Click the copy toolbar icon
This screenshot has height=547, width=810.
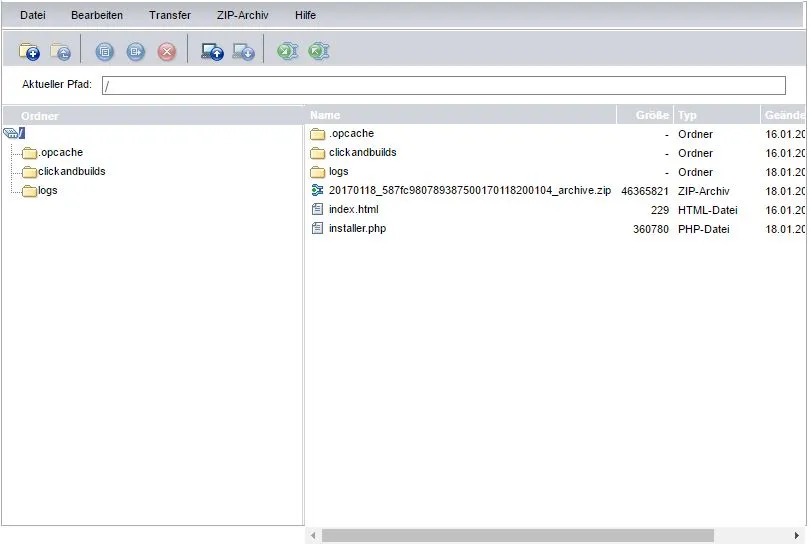[104, 51]
